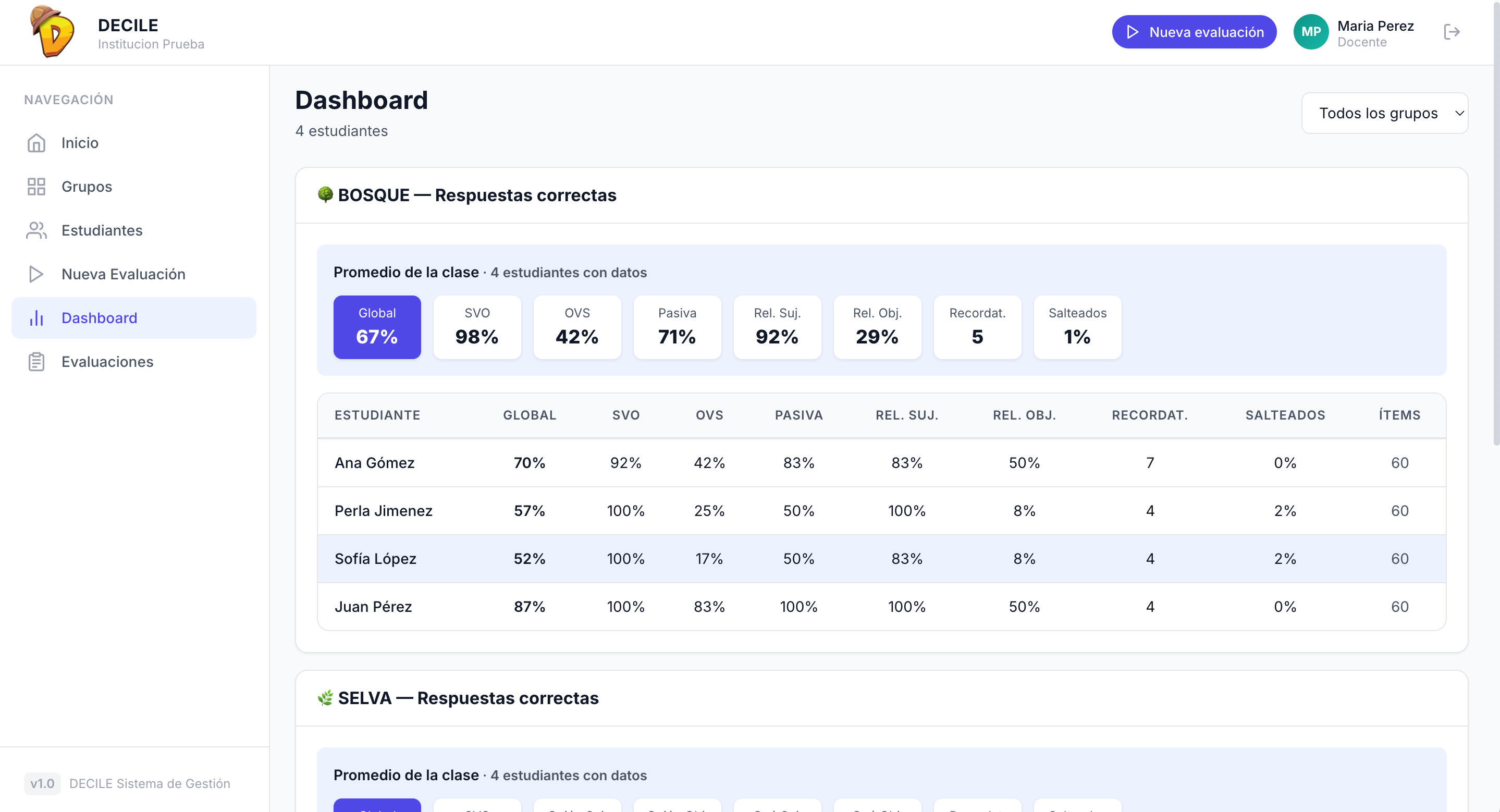Sort by the GLOBAL column header

(530, 415)
